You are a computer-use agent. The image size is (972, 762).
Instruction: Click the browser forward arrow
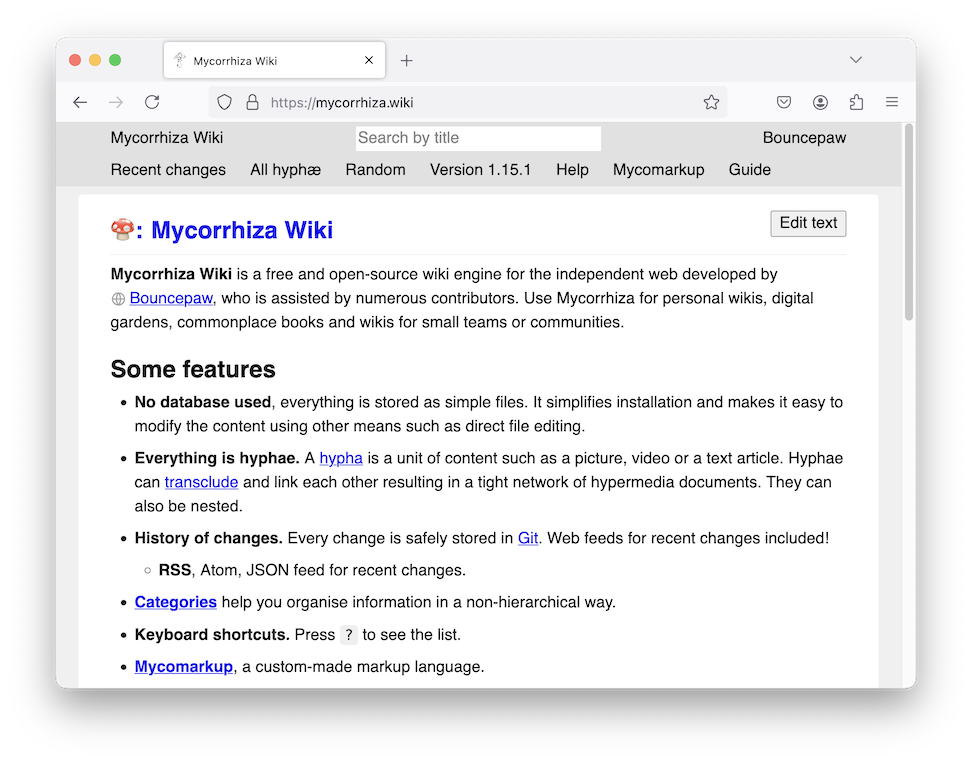[x=116, y=102]
